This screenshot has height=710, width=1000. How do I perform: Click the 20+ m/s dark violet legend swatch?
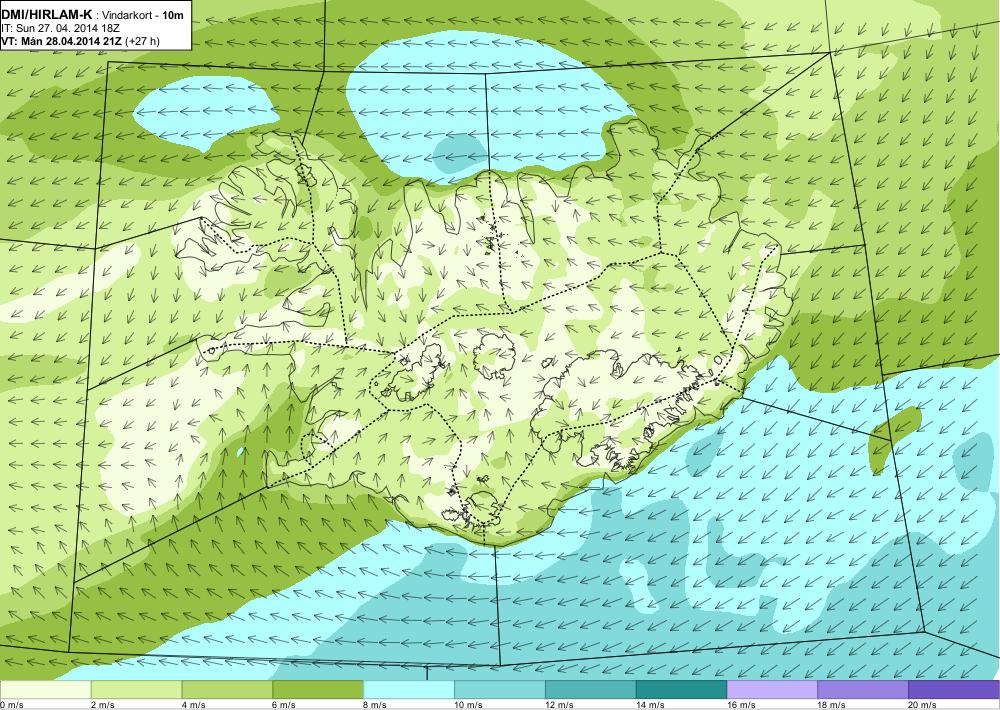pyautogui.click(x=954, y=690)
